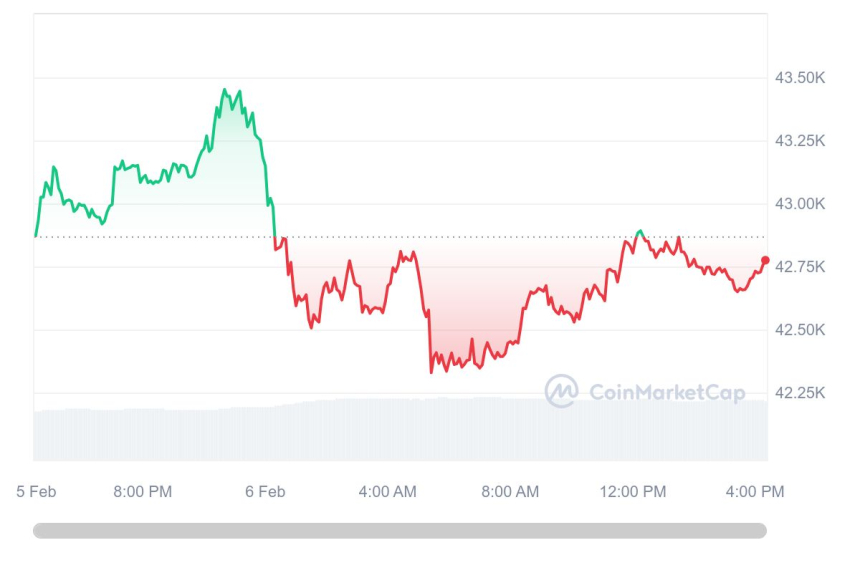Select the 8:00 PM time label
Viewport: 860px width, 573px height.
pos(142,491)
